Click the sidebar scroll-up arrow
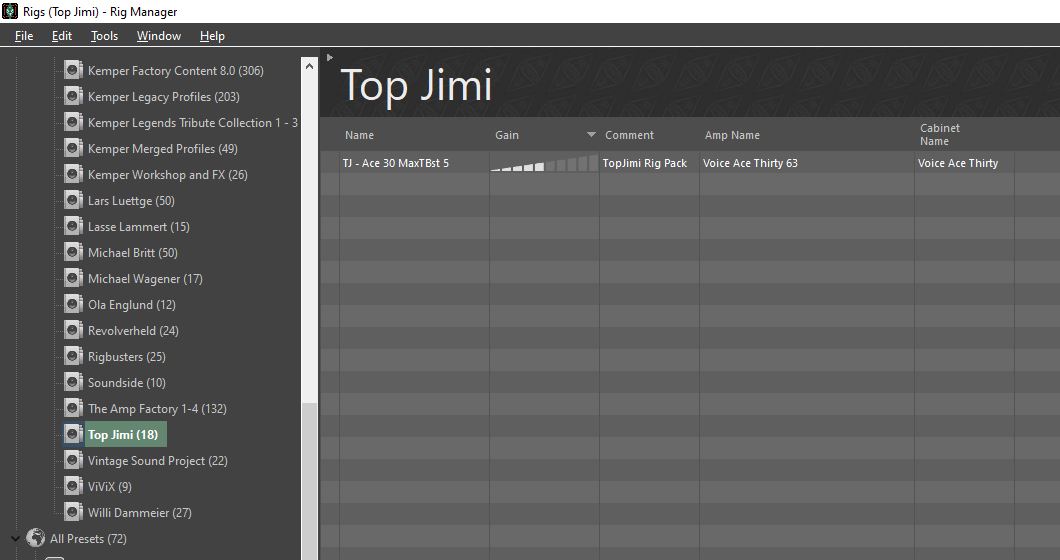This screenshot has height=560, width=1060. pos(309,66)
